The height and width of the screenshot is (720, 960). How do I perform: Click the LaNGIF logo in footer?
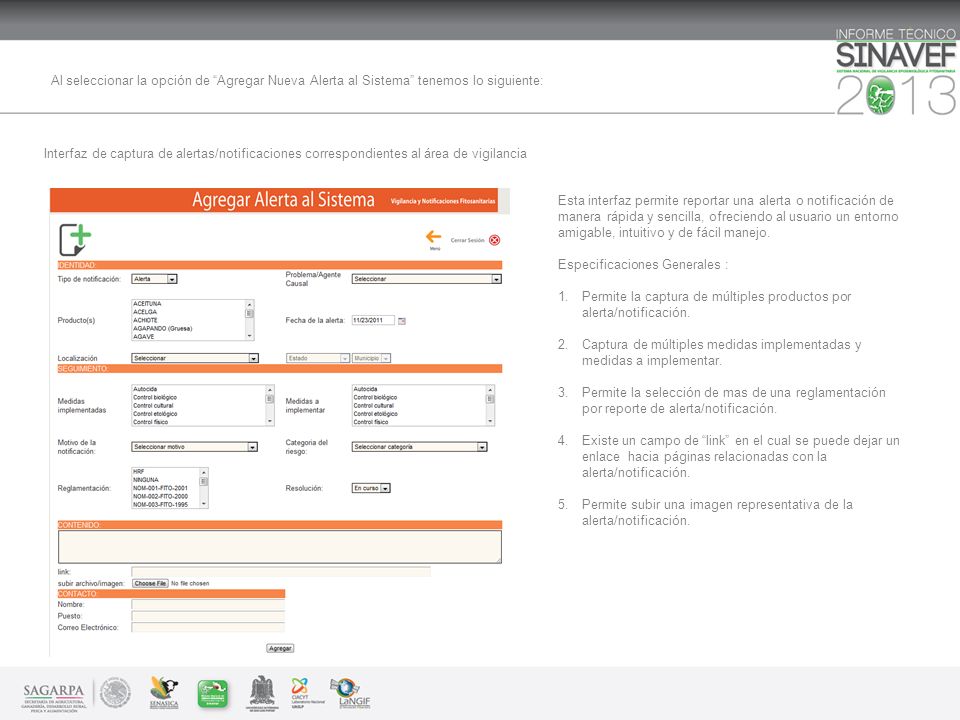[350, 693]
